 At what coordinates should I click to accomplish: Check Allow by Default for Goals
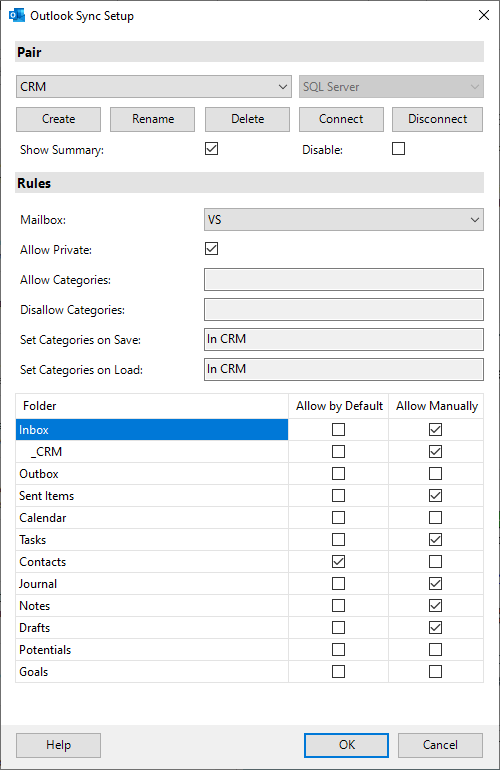click(x=338, y=672)
